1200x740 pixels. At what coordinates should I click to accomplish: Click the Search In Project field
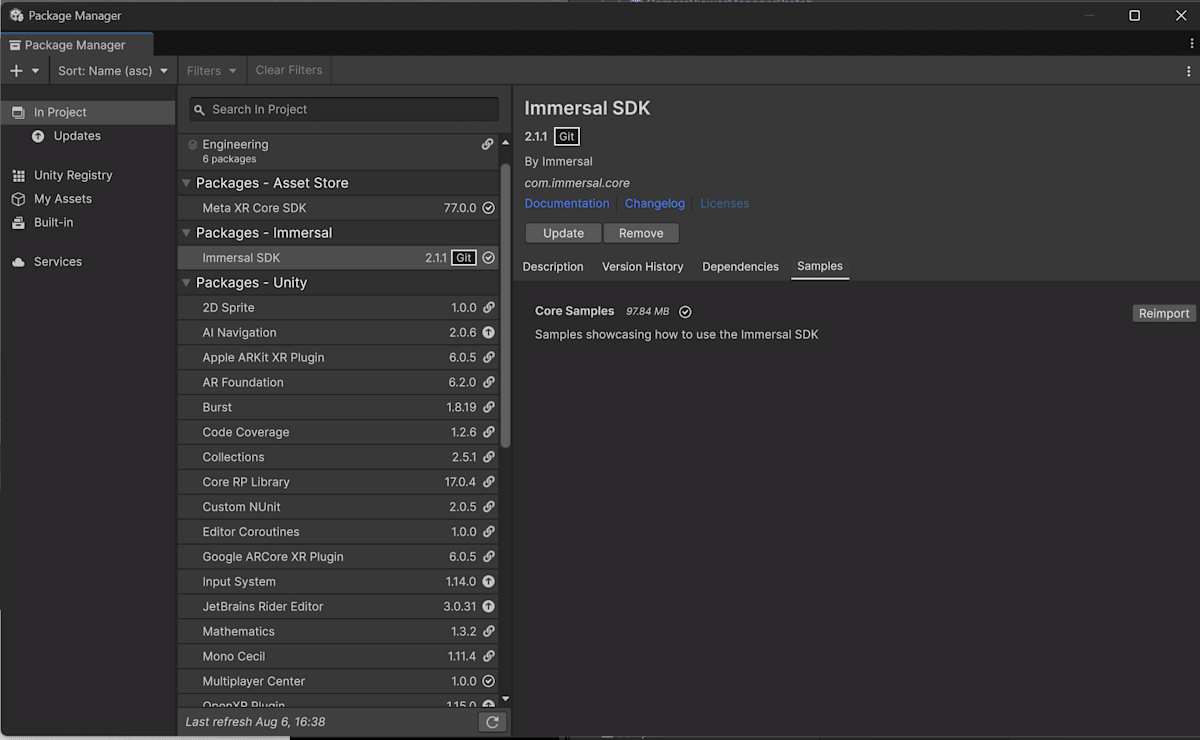pyautogui.click(x=344, y=109)
